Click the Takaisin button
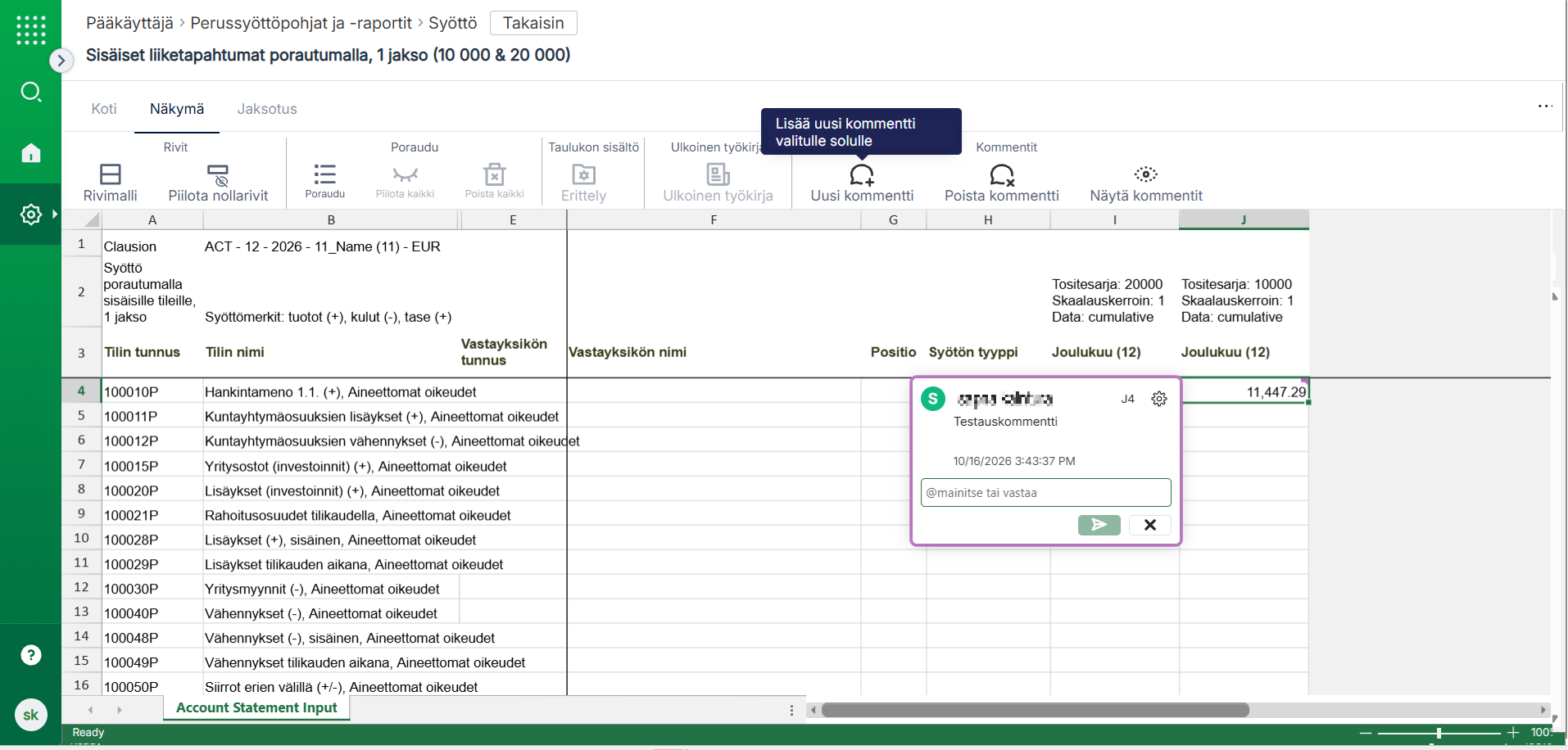This screenshot has width=1568, height=750. [x=533, y=23]
